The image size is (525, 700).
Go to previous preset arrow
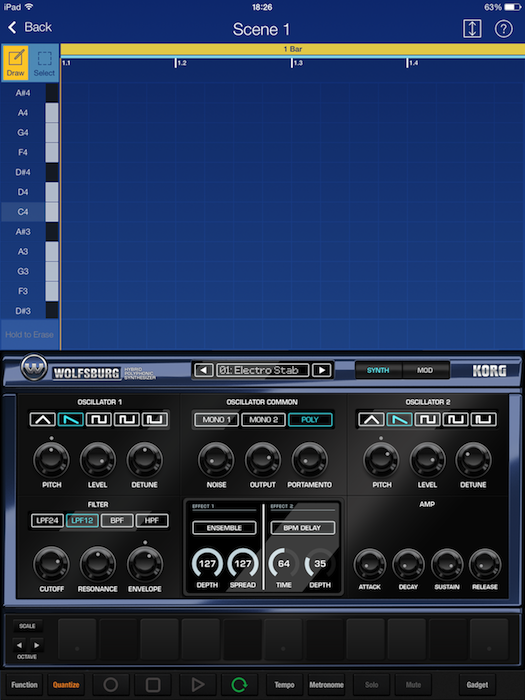pos(204,370)
